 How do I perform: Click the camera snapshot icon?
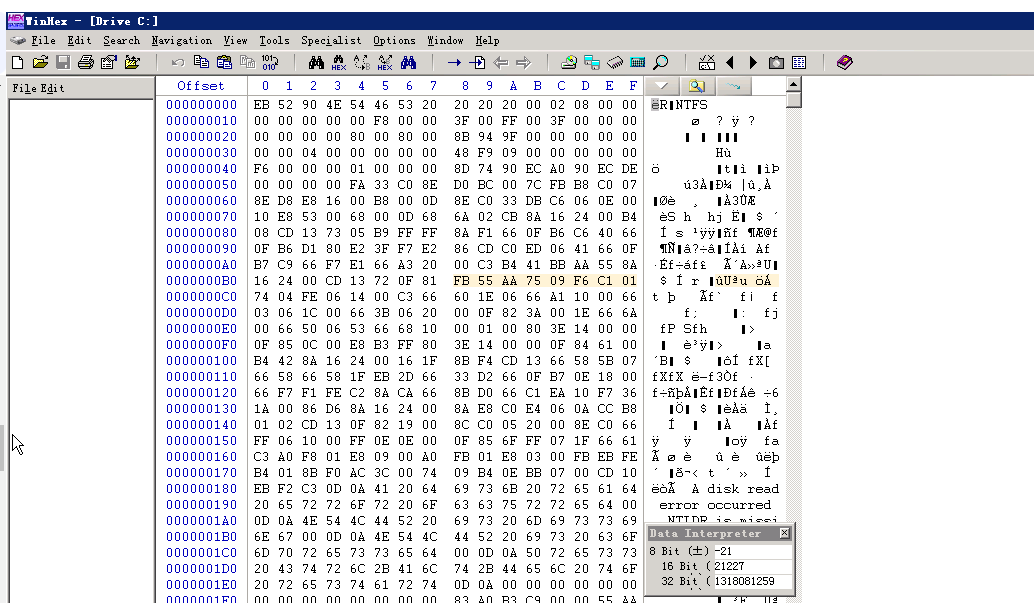click(776, 63)
